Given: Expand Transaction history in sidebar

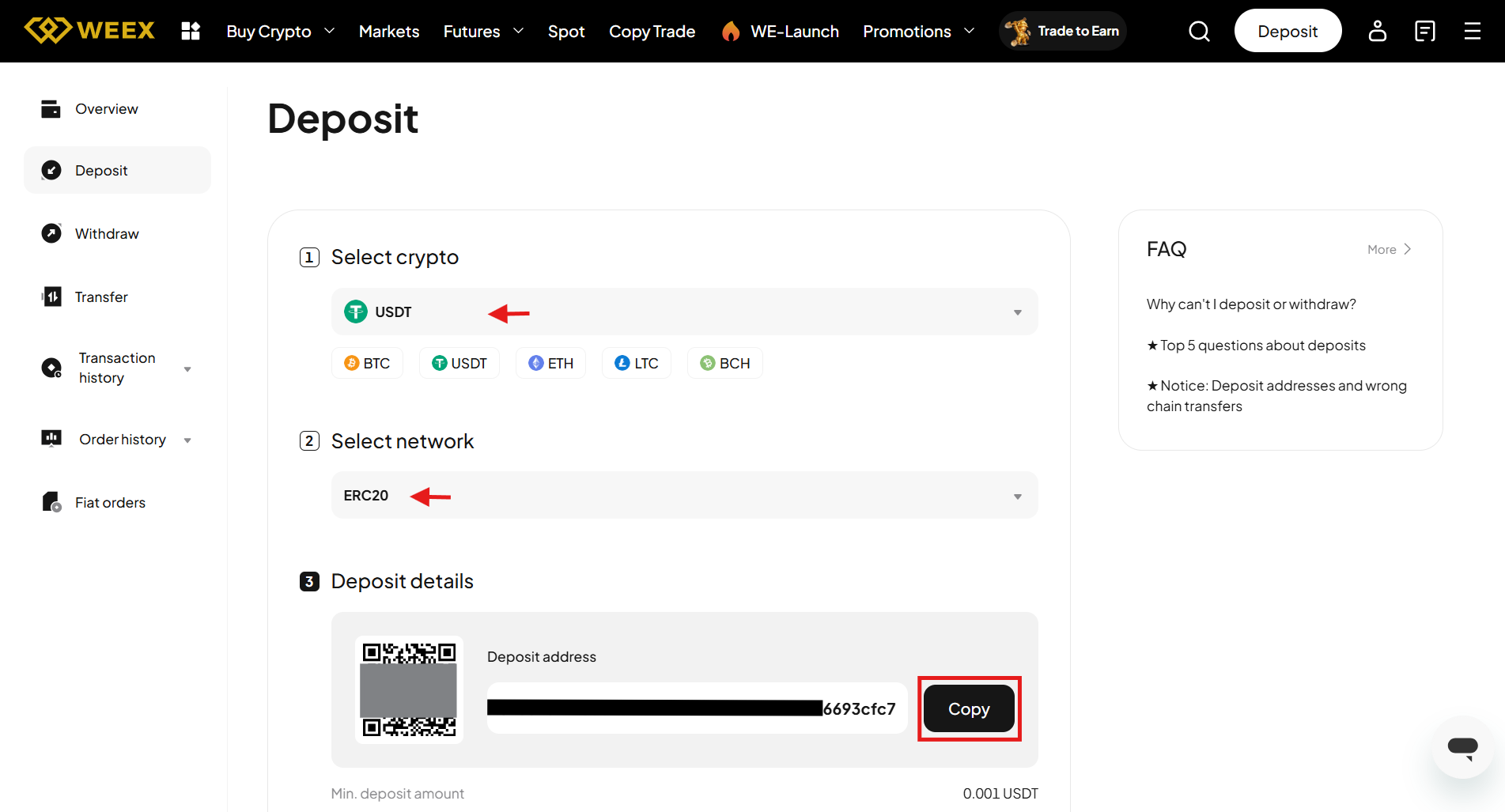Looking at the screenshot, I should [x=117, y=368].
